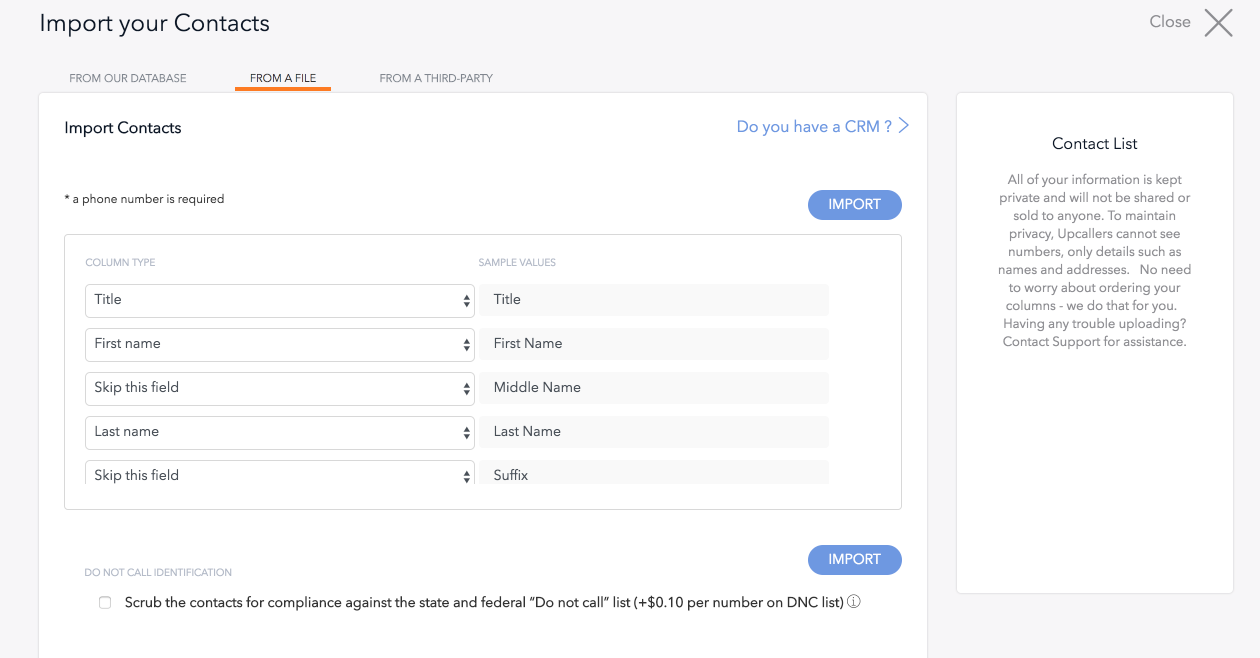Open the First name column type dropdown
Viewport: 1260px width, 658px height.
pyautogui.click(x=280, y=344)
